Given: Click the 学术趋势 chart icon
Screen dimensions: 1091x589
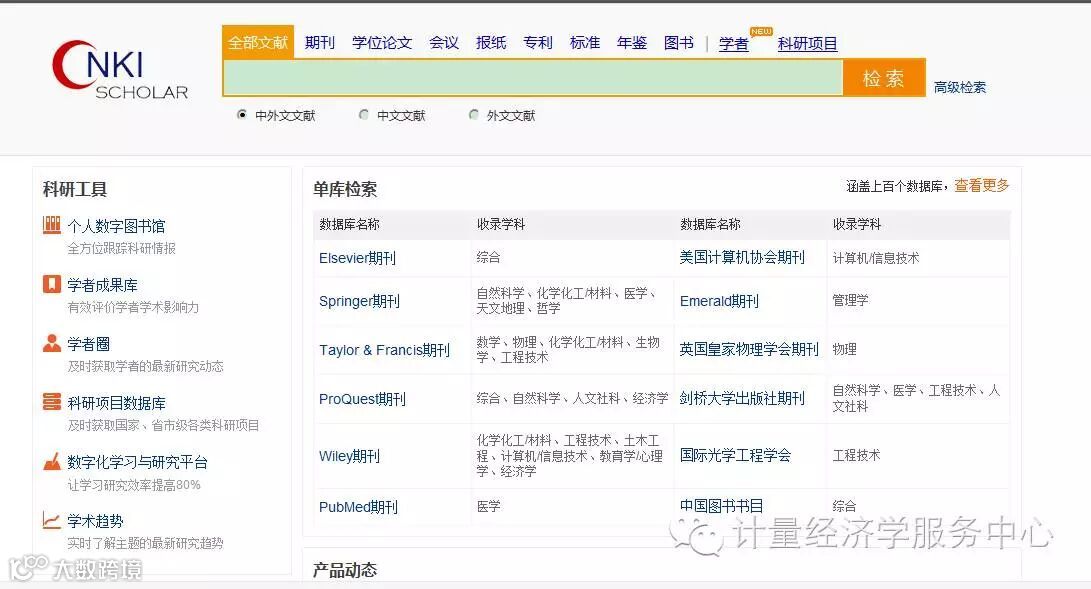Looking at the screenshot, I should click(51, 520).
